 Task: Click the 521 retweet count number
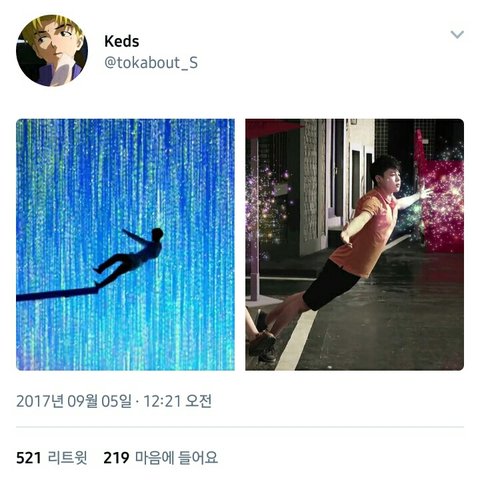[x=29, y=458]
